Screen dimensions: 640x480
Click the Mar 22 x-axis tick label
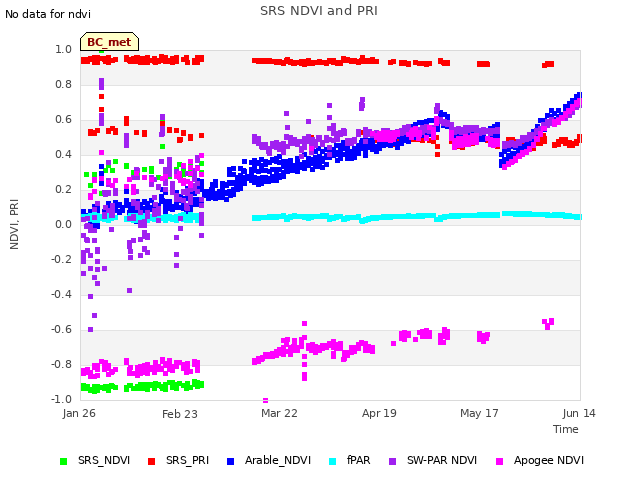click(279, 413)
